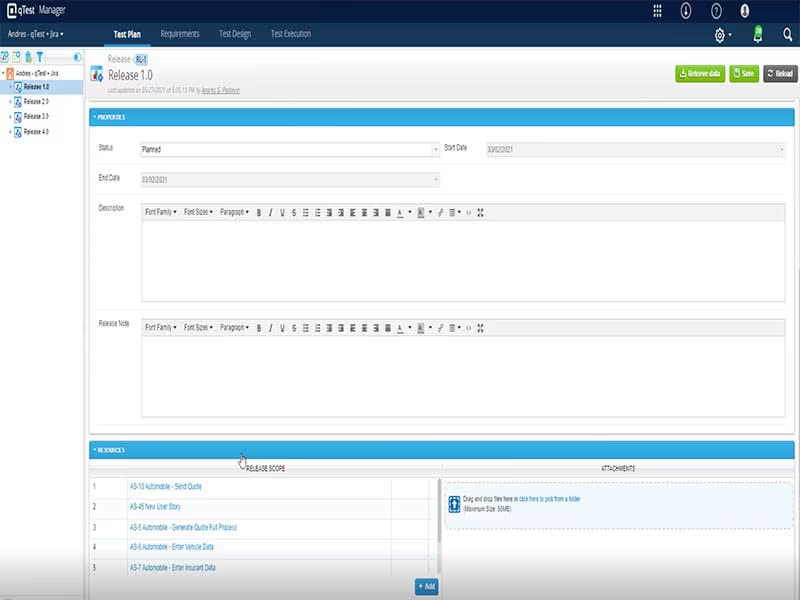Screen dimensions: 800x600
Task: Open the green notifications bell
Action: click(758, 34)
